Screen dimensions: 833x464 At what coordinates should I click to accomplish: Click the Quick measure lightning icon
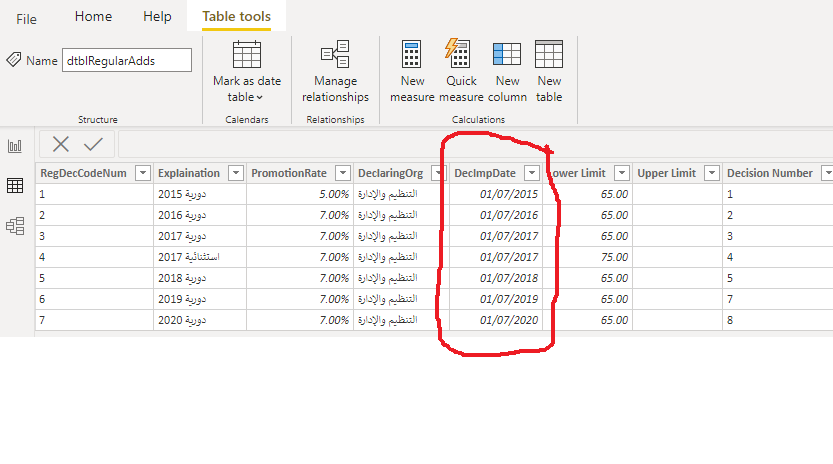457,53
